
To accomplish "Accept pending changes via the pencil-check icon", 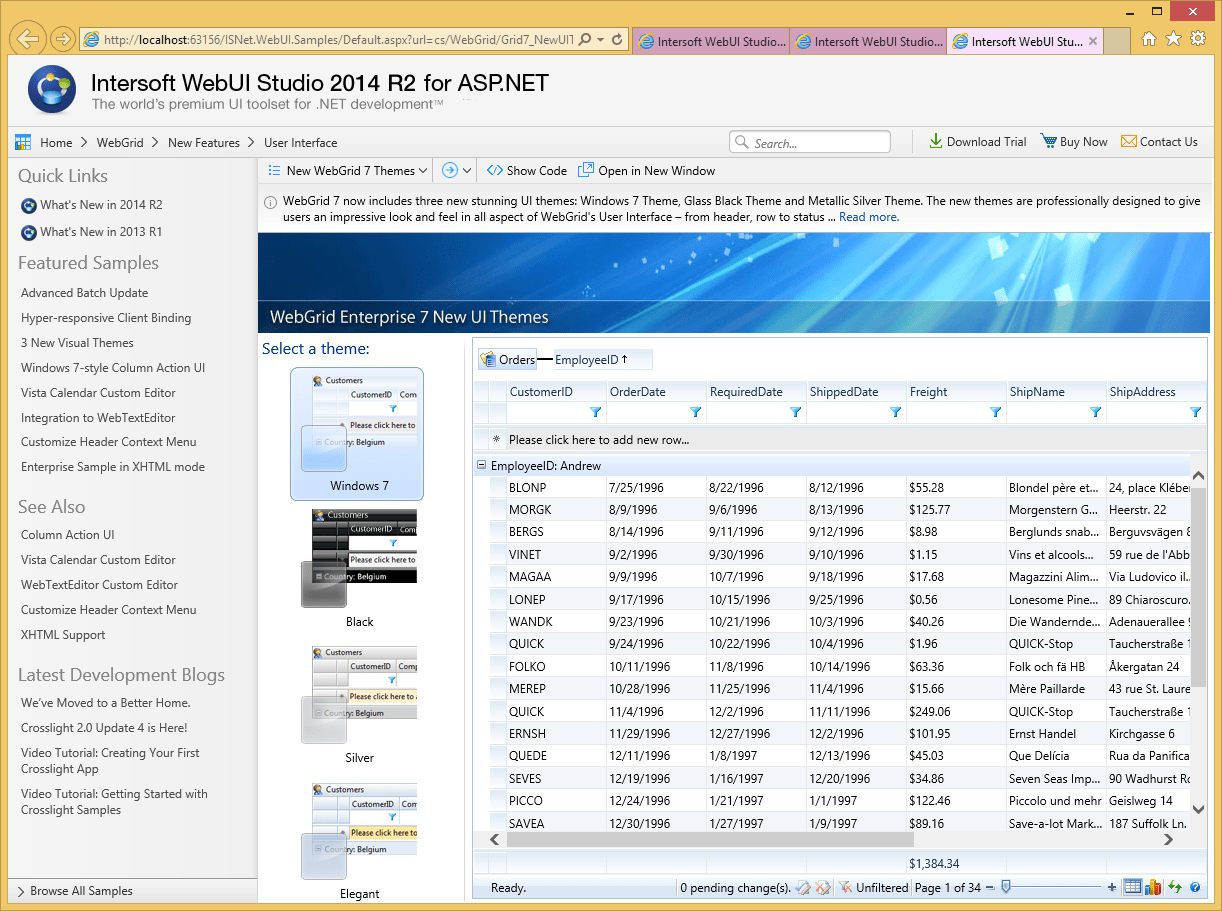I will click(804, 886).
